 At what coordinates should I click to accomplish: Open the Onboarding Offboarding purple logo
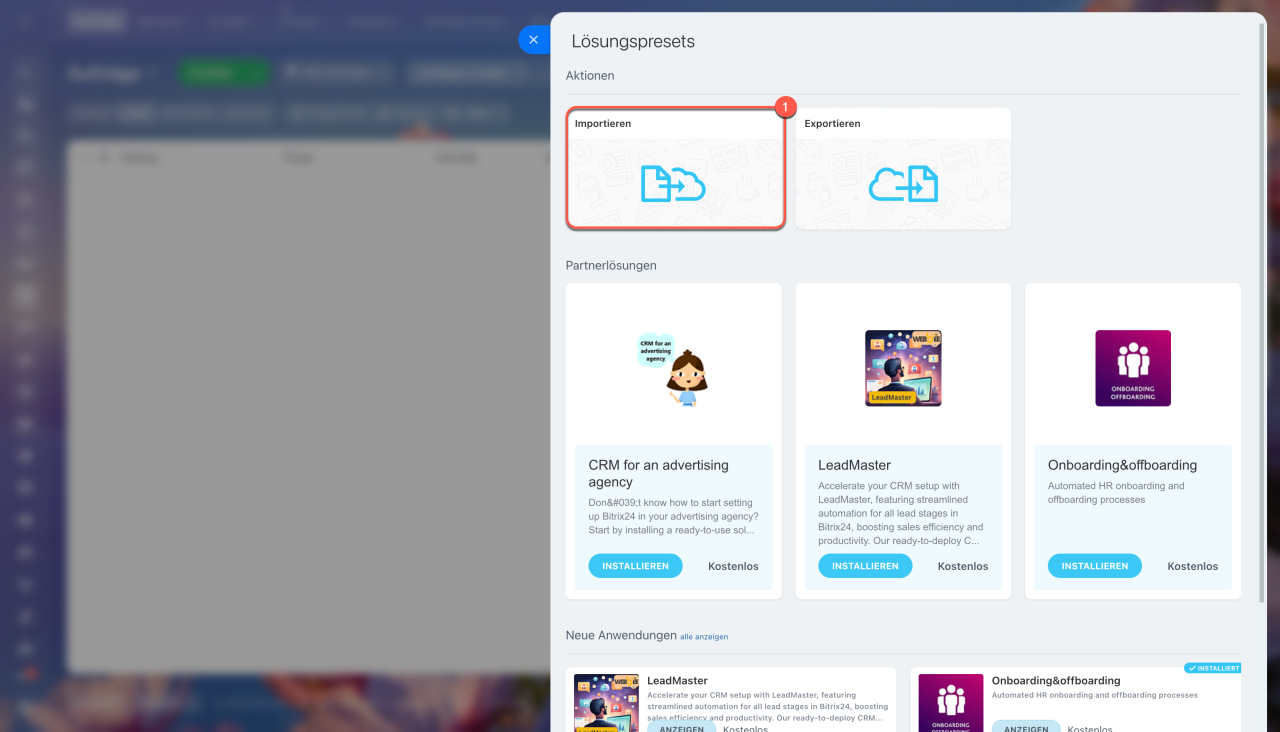pos(1133,368)
